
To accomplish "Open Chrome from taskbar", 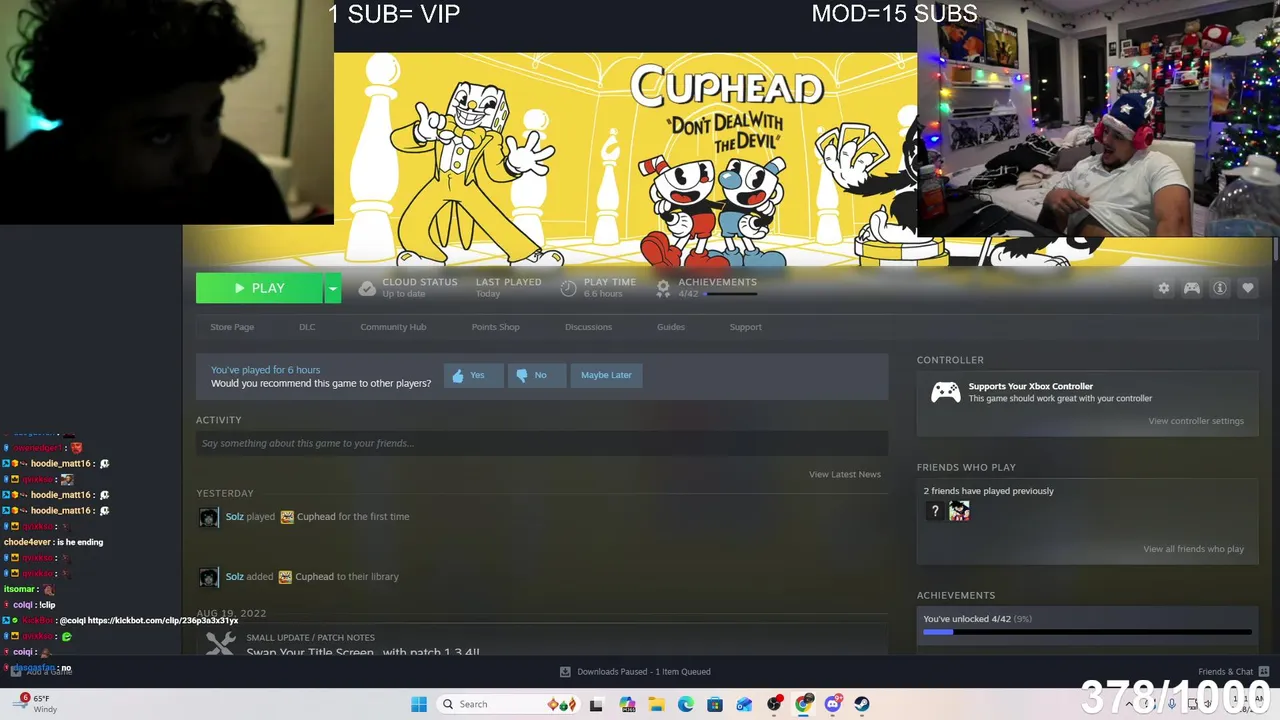I will (x=803, y=704).
